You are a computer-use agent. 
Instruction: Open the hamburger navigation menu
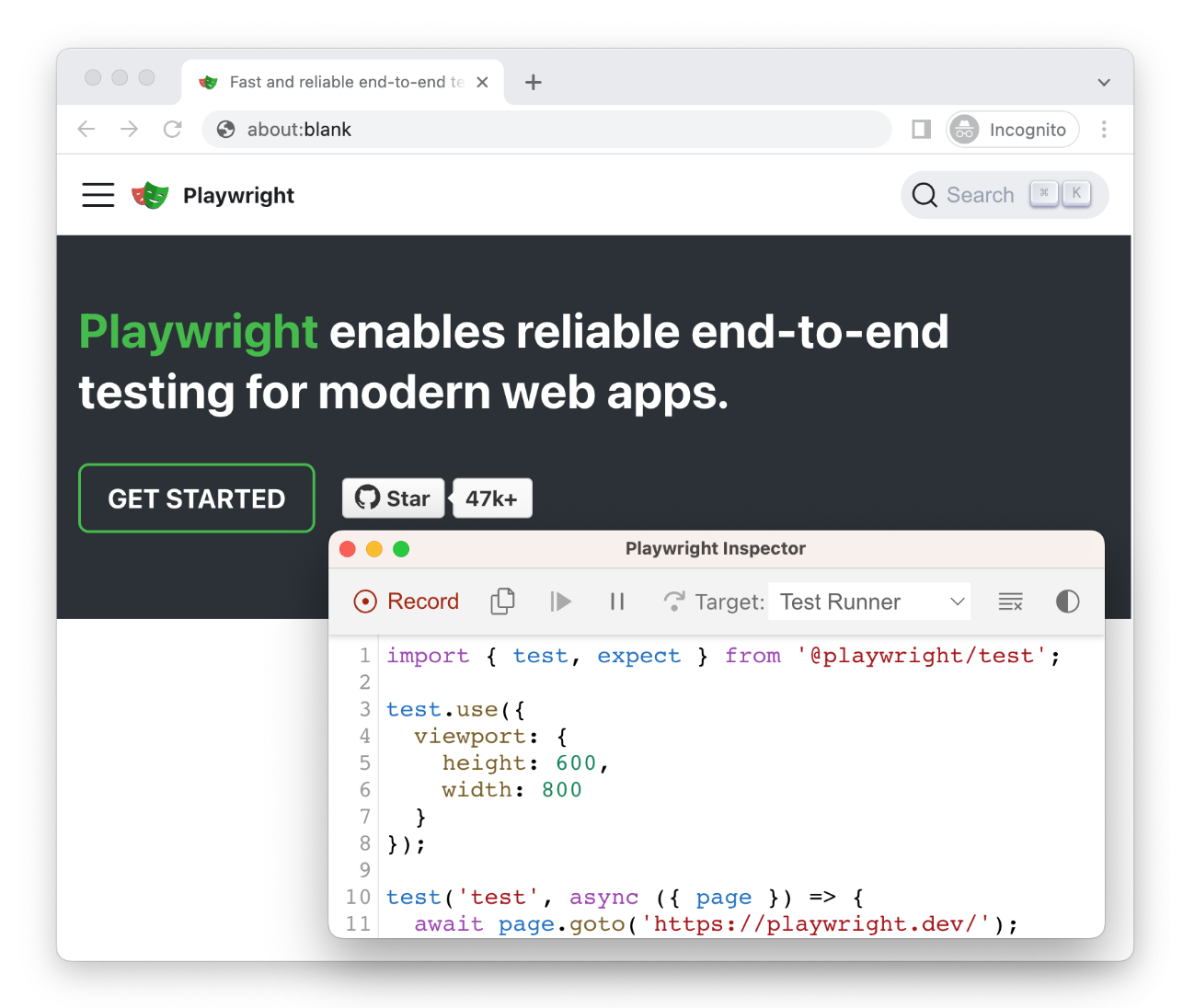click(x=98, y=195)
